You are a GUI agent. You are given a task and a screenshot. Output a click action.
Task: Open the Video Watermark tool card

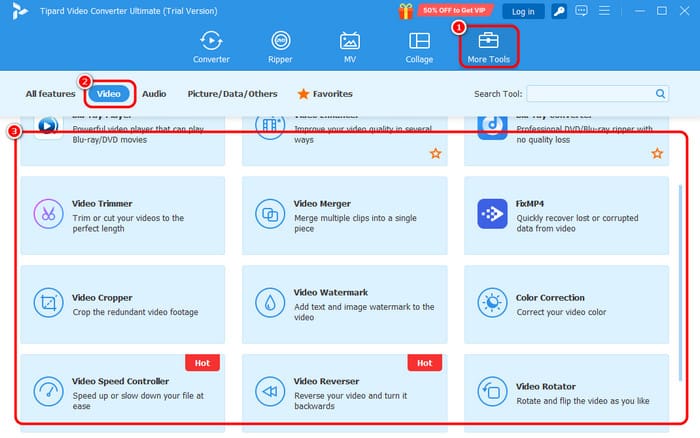pos(345,305)
